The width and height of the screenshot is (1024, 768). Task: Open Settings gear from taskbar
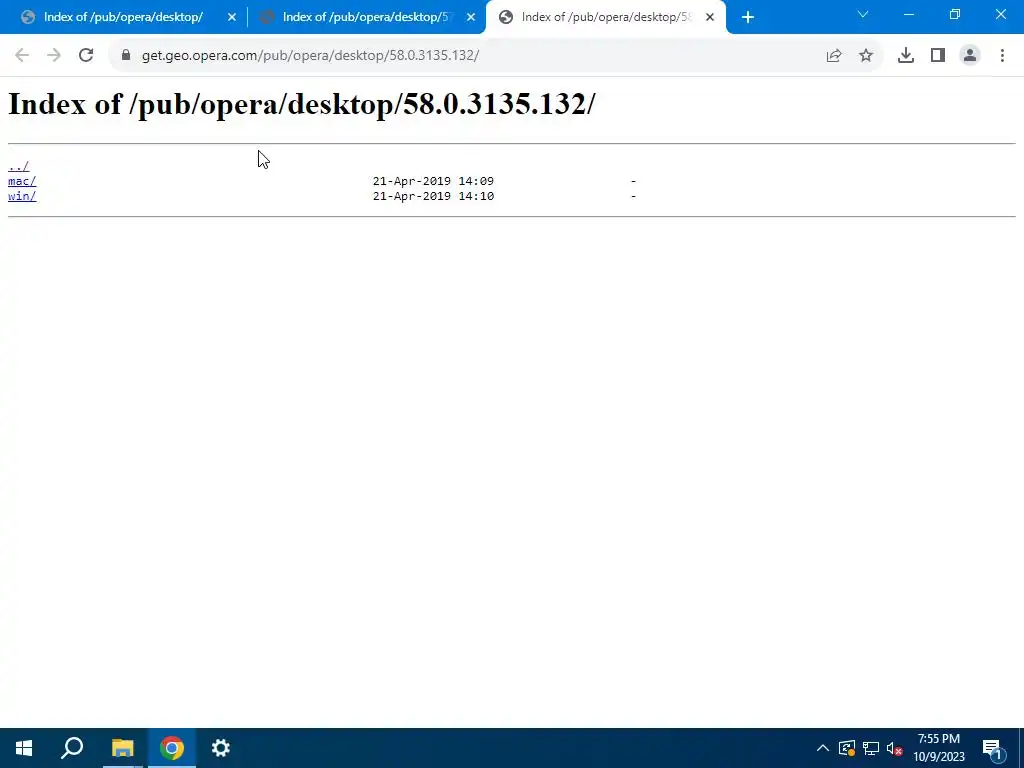(221, 748)
